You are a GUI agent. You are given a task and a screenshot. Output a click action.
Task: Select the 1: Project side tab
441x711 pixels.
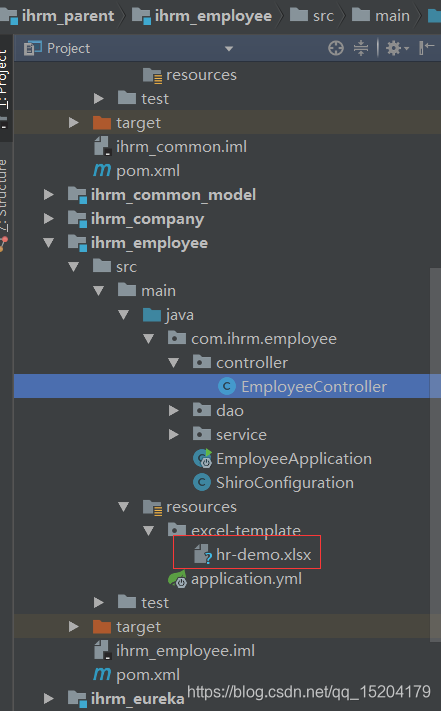[4, 79]
